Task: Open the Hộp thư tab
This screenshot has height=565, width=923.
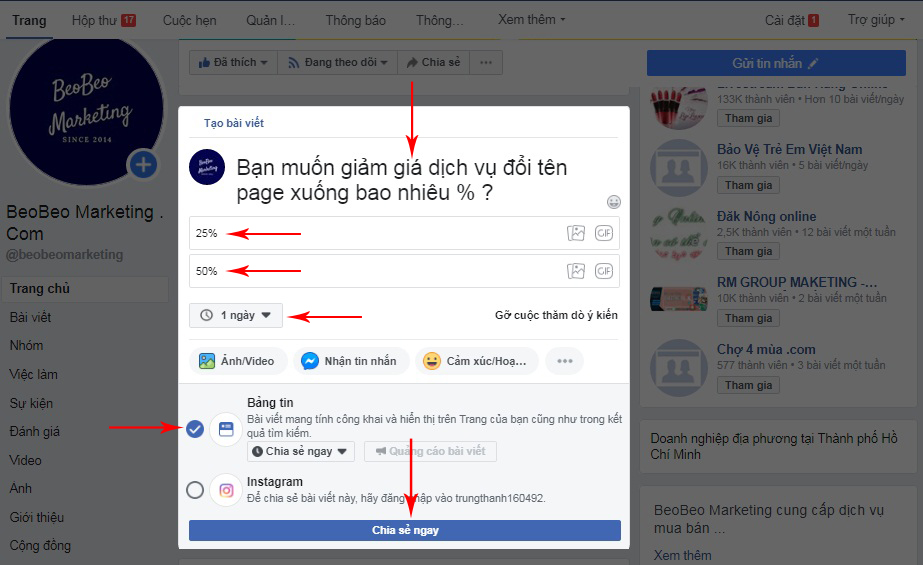Action: point(104,20)
